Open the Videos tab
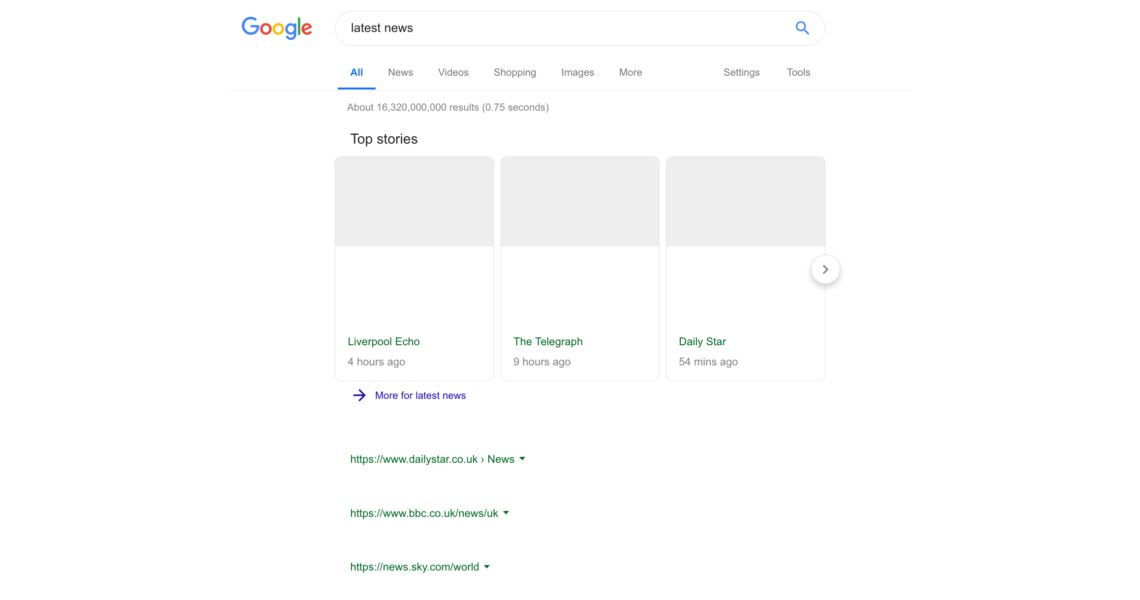This screenshot has width=1140, height=600. click(x=453, y=72)
